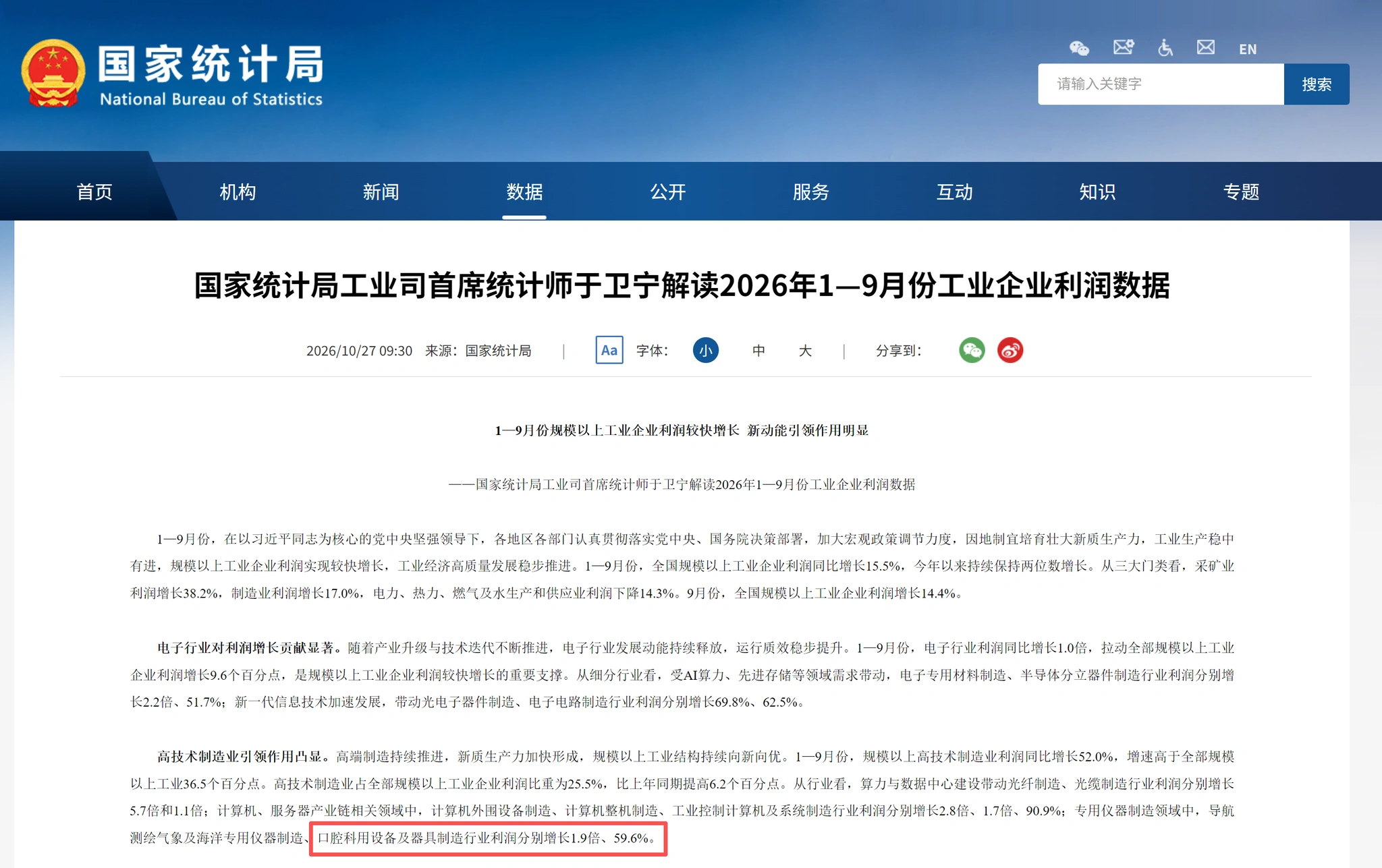This screenshot has width=1382, height=868.
Task: Select small font size 小
Action: [706, 350]
